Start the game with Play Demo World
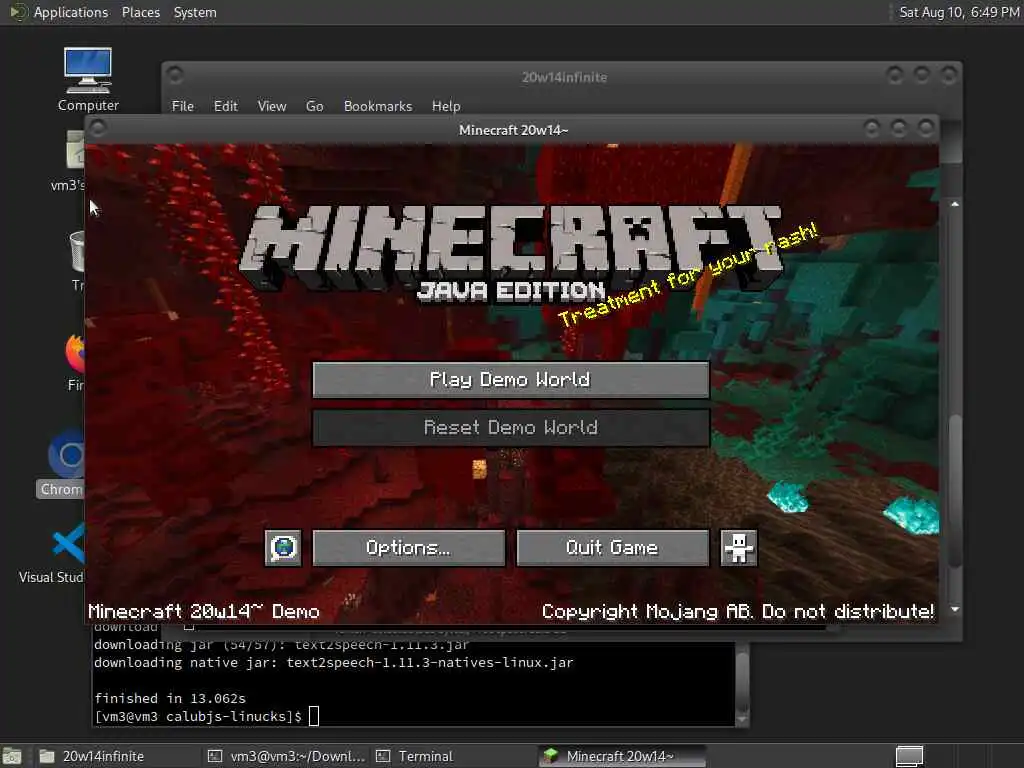This screenshot has width=1024, height=768. [x=511, y=379]
